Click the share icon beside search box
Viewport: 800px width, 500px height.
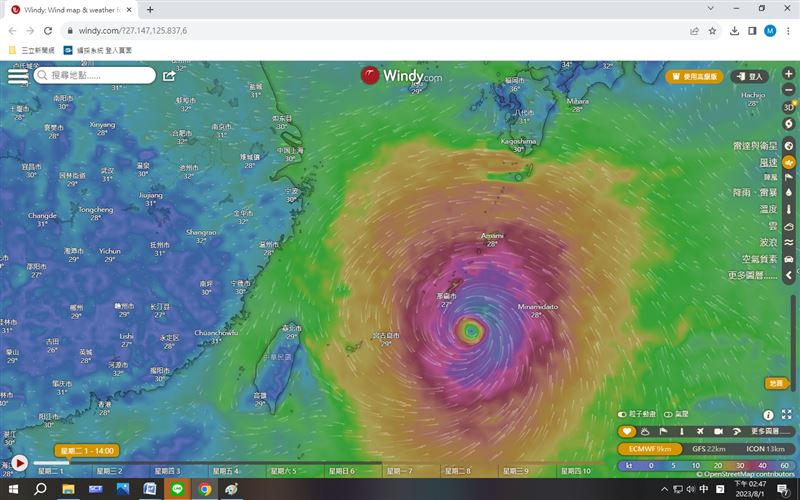(169, 75)
